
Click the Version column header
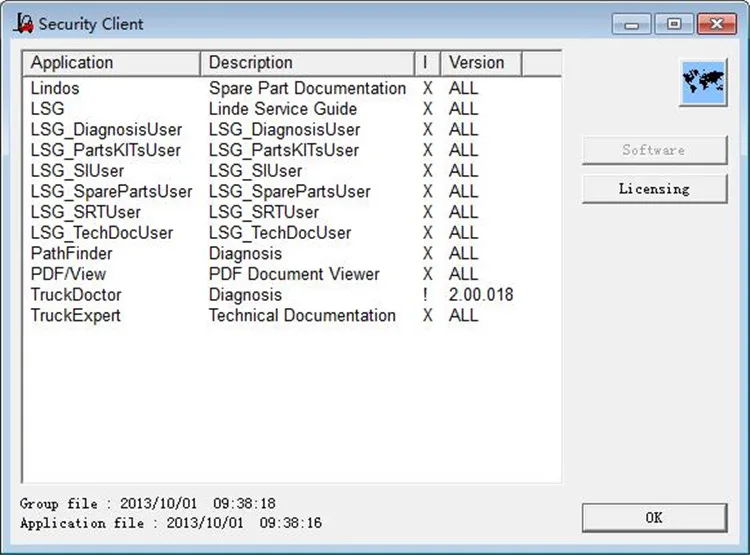(x=480, y=63)
